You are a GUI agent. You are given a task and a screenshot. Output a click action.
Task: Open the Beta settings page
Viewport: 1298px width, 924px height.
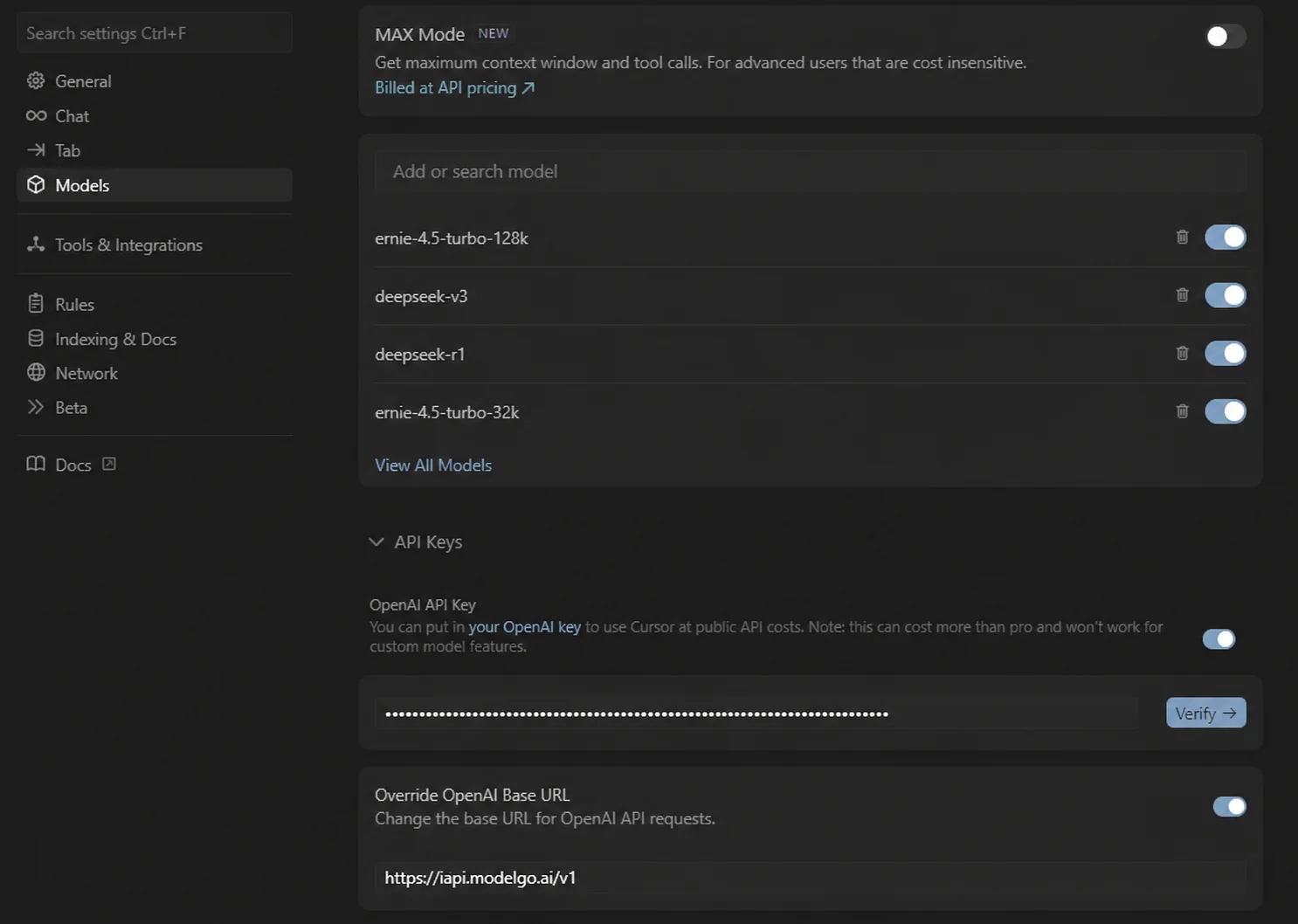pyautogui.click(x=154, y=407)
